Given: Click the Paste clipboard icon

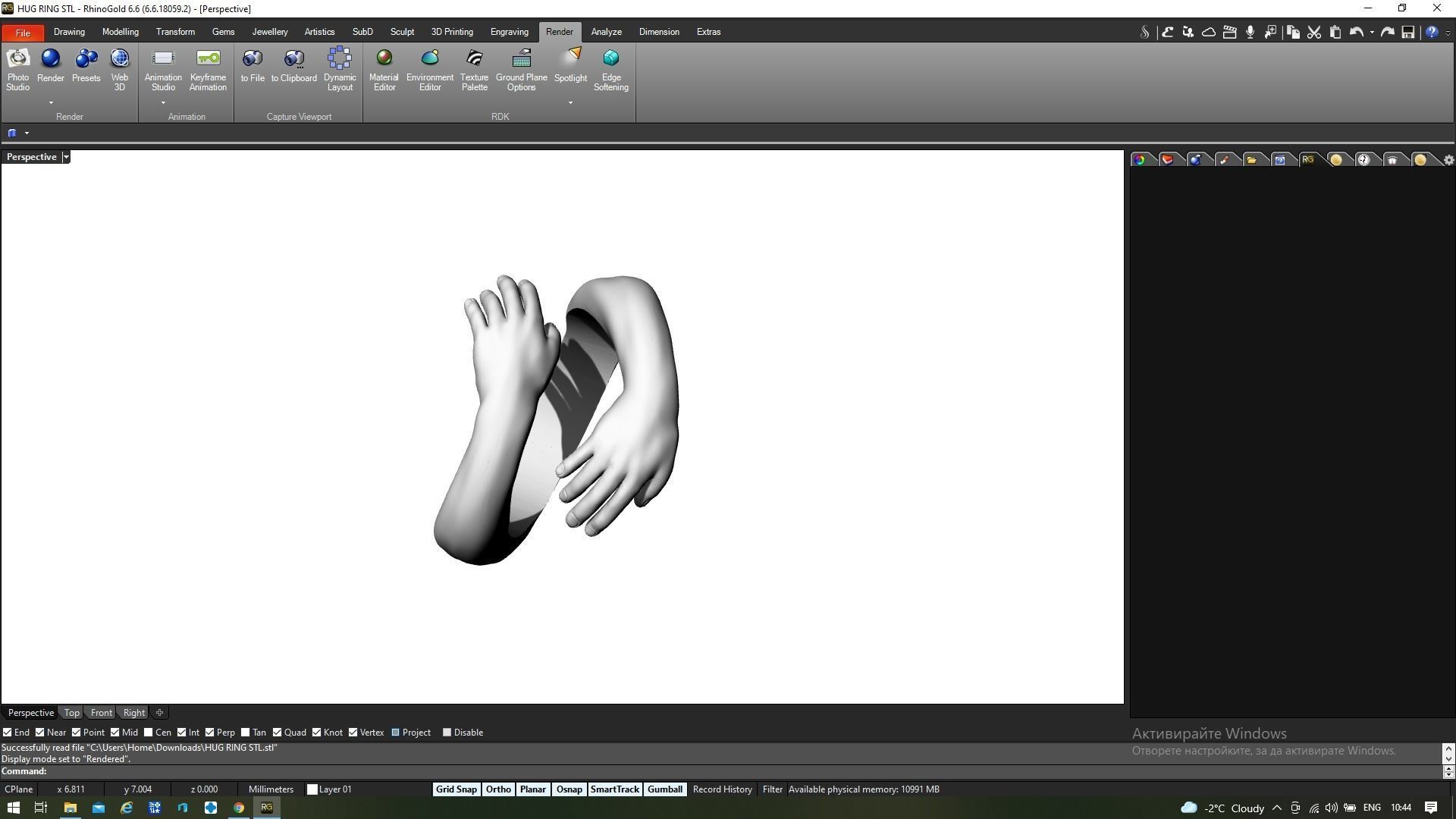Looking at the screenshot, I should [x=1335, y=32].
